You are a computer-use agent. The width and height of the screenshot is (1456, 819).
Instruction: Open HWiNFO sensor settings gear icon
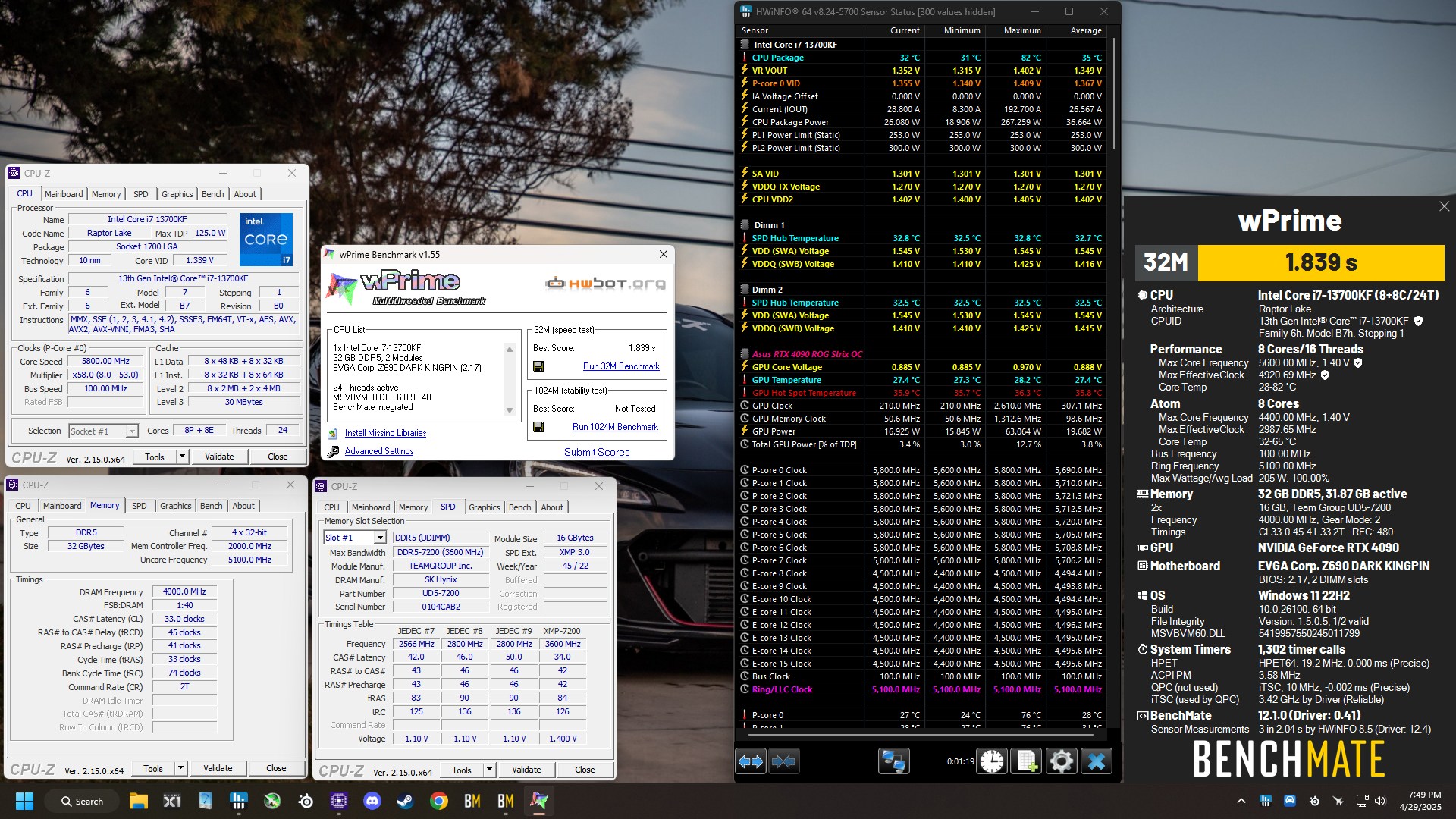pyautogui.click(x=1062, y=761)
